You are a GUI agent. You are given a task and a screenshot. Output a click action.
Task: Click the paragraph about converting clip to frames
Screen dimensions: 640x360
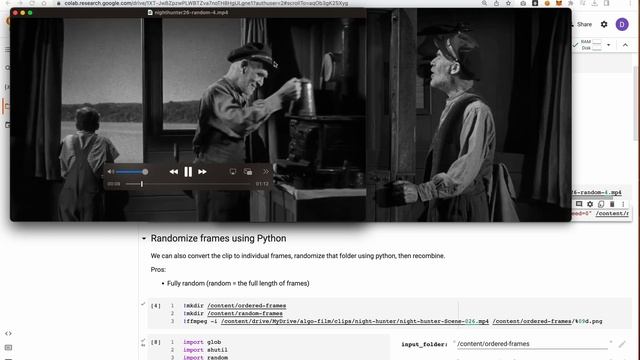pos(298,256)
